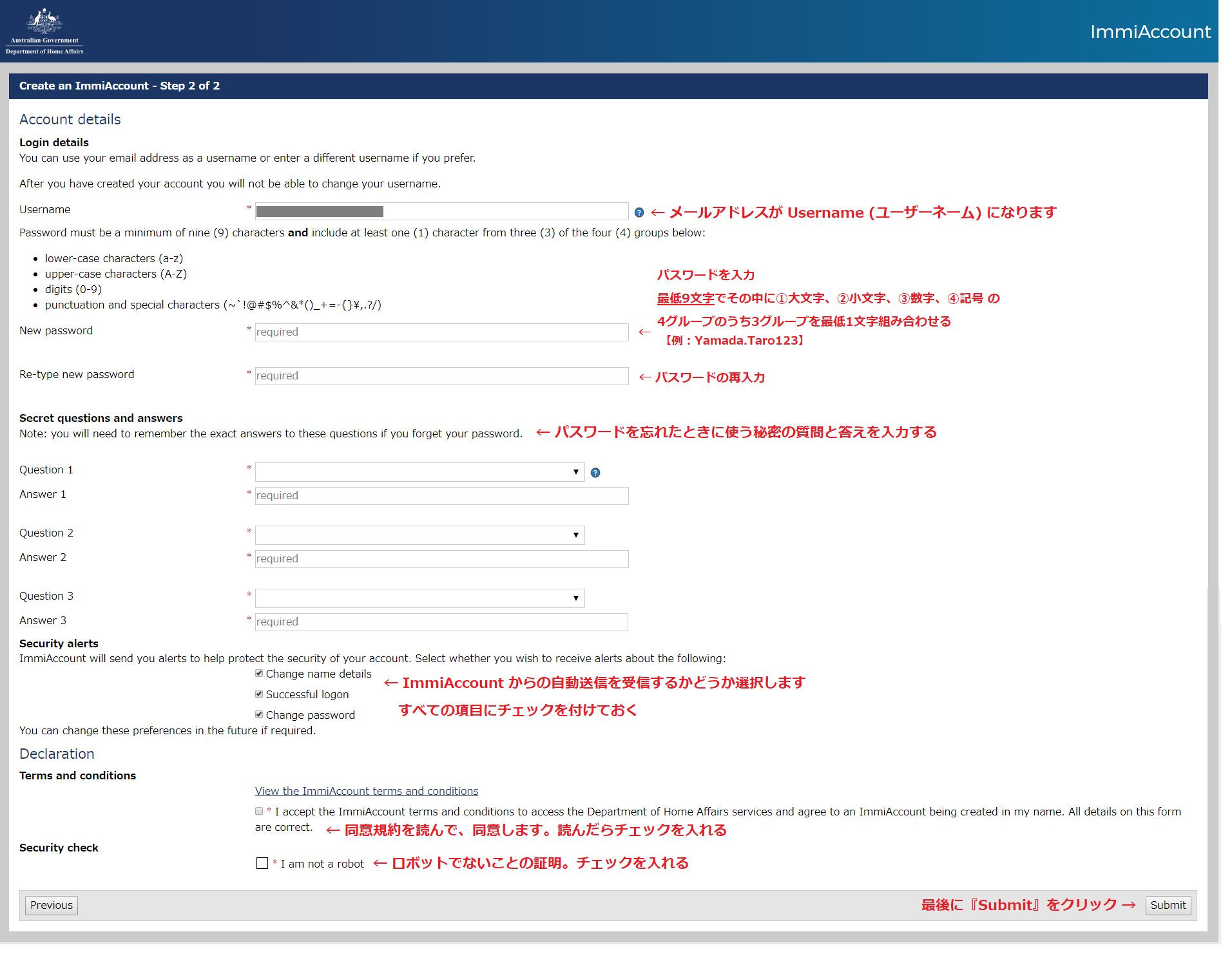The image size is (1232, 961).
Task: Open the View the ImmiAccount terms and conditions link
Action: pos(367,791)
